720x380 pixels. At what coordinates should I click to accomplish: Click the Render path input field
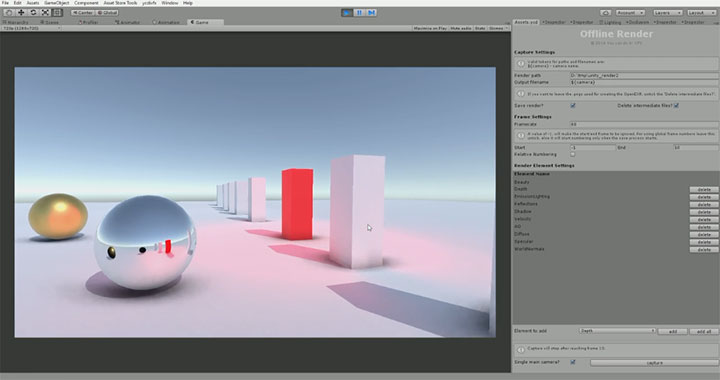pyautogui.click(x=644, y=75)
